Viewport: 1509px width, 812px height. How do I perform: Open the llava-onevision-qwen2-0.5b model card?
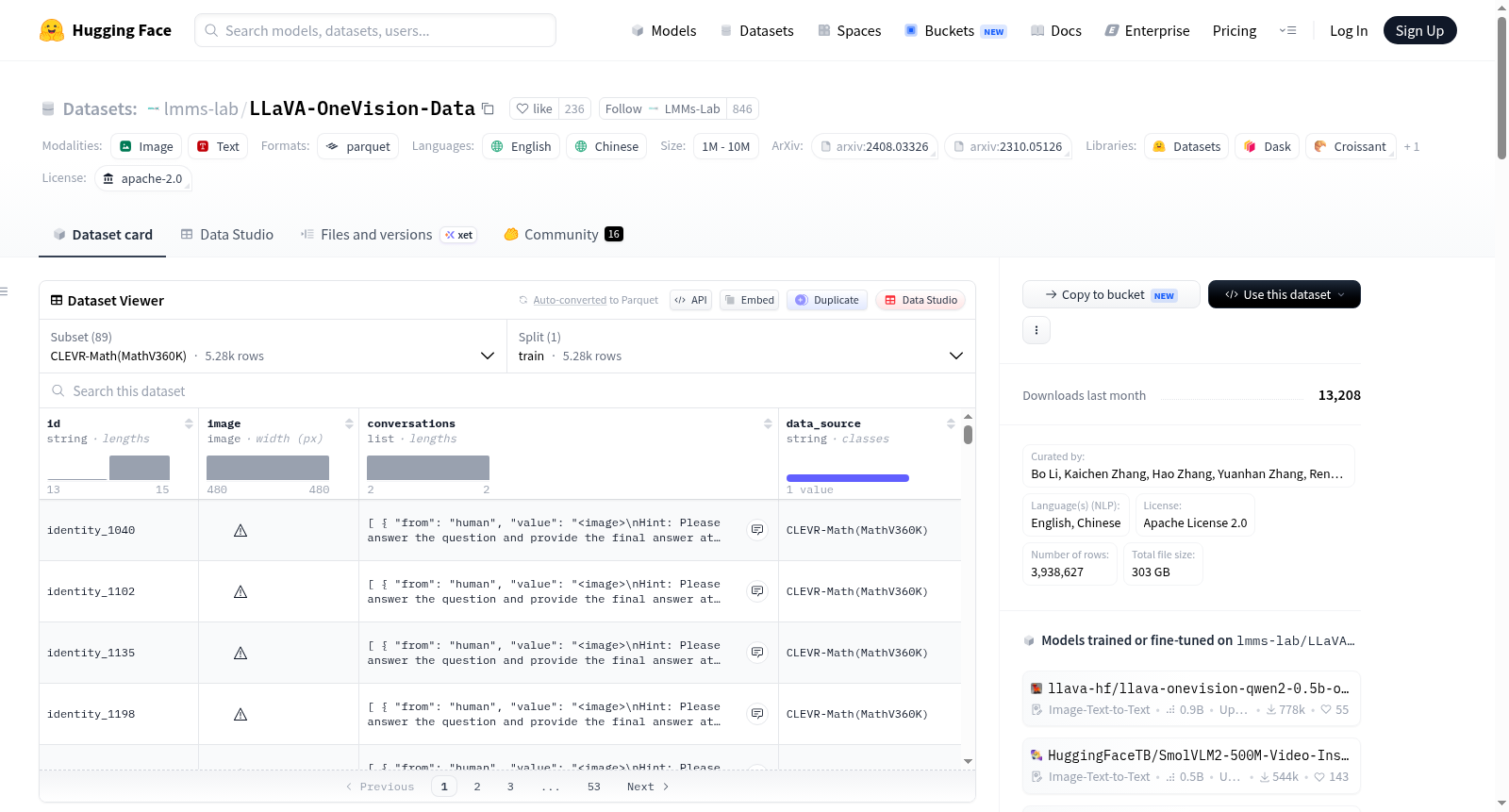point(1191,699)
